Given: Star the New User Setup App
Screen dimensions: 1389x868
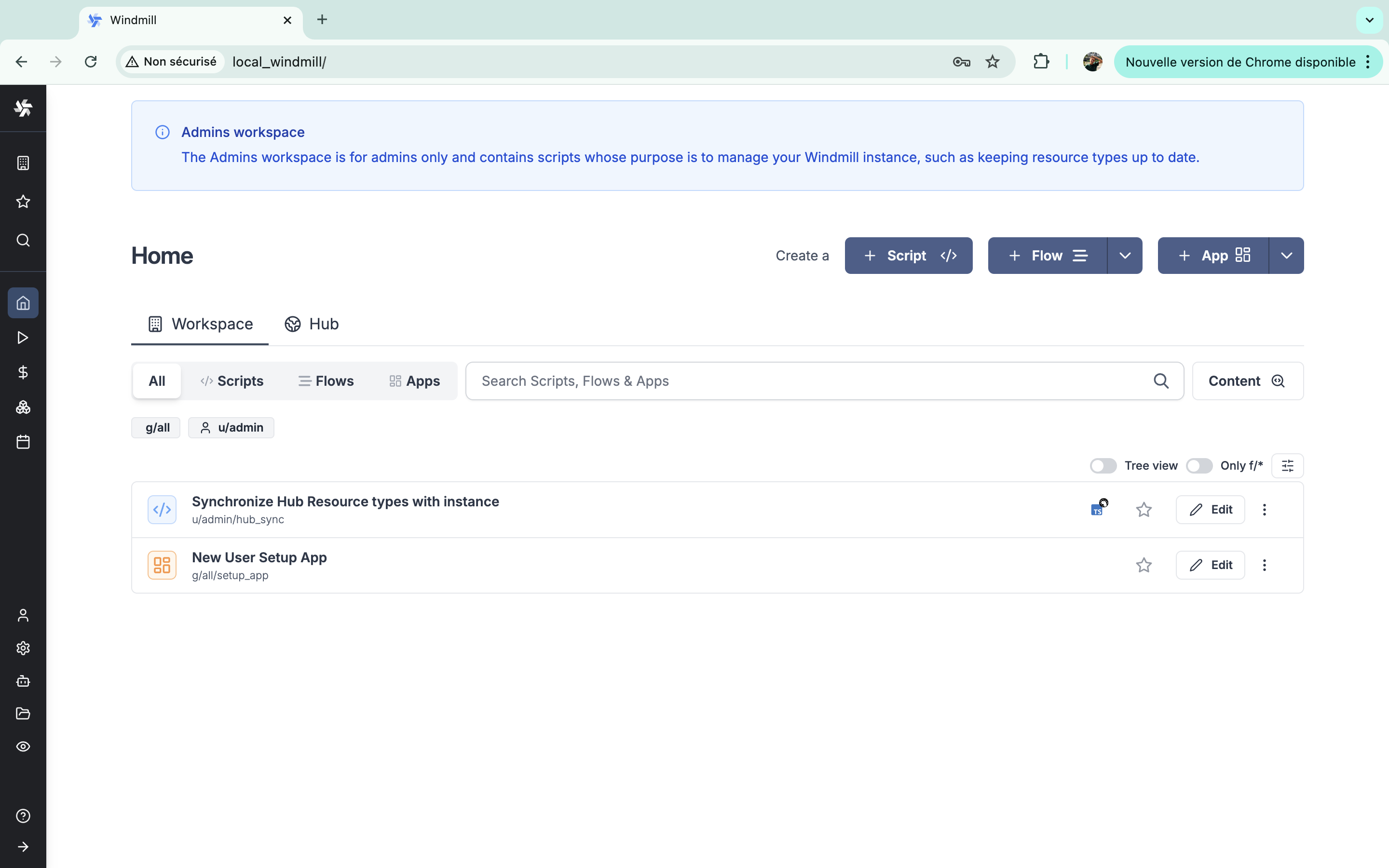Looking at the screenshot, I should [1143, 565].
